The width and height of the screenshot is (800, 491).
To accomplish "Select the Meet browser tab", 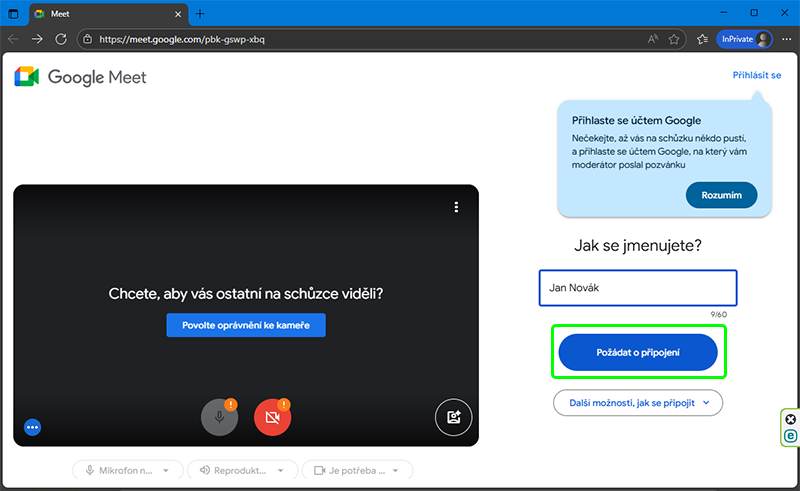I will point(100,13).
